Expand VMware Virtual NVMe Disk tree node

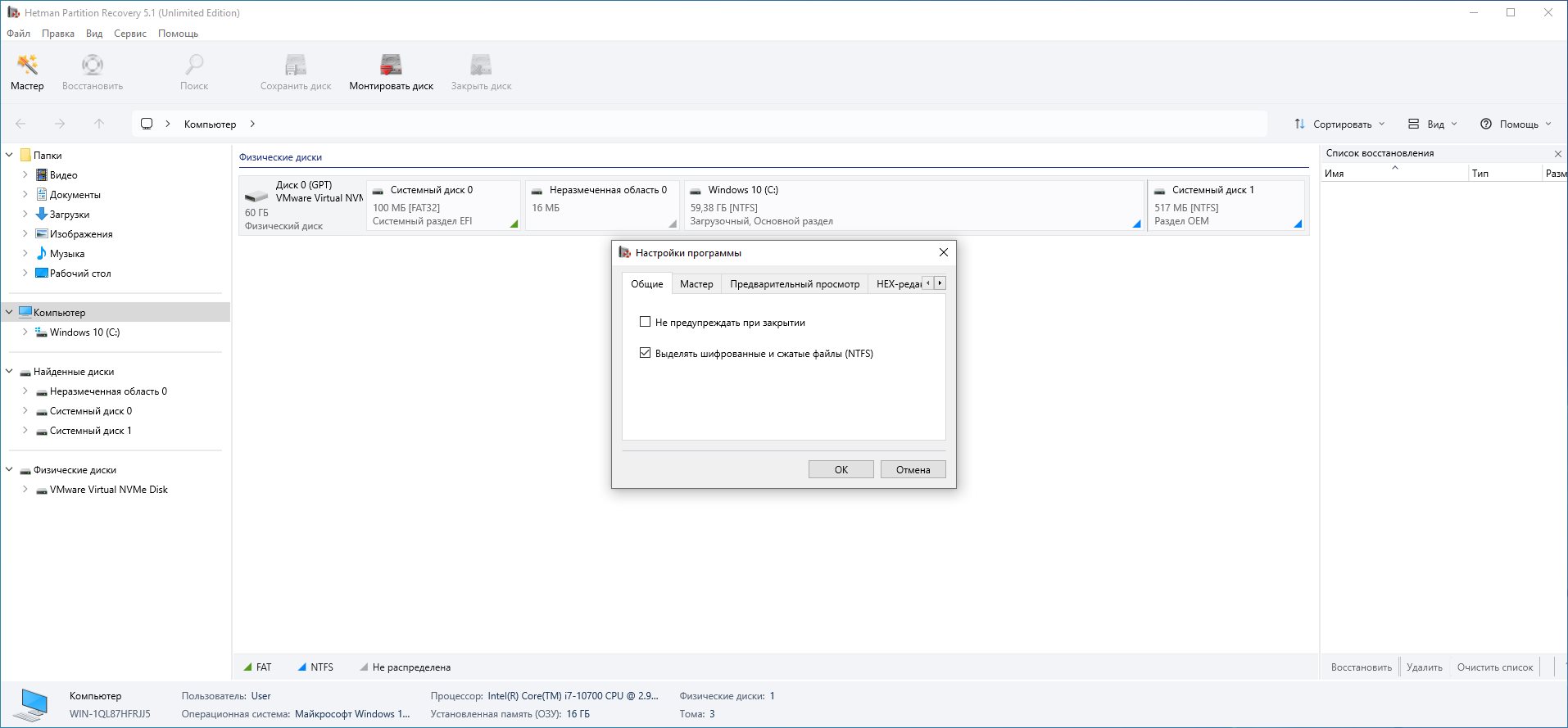25,490
